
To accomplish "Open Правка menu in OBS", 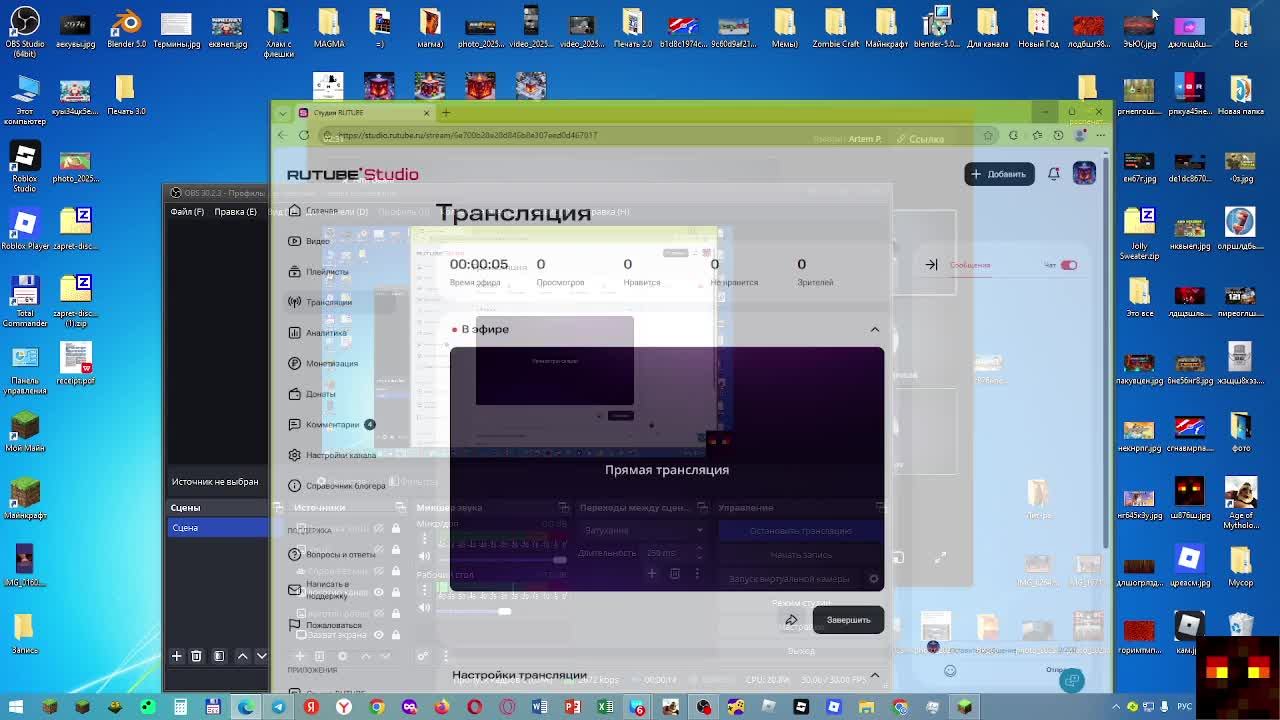I will 236,212.
